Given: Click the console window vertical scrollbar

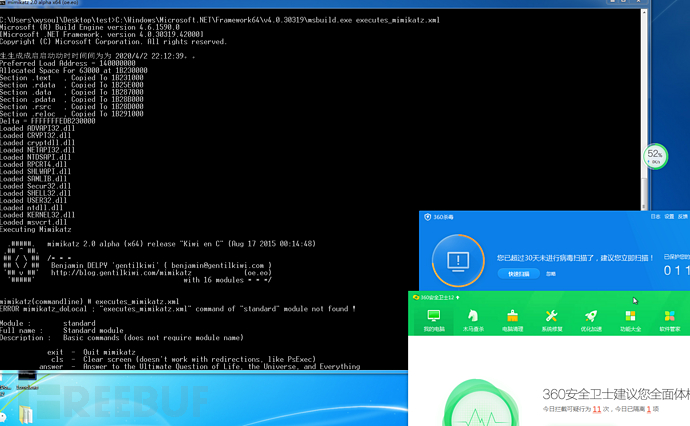Looking at the screenshot, I should (x=644, y=109).
